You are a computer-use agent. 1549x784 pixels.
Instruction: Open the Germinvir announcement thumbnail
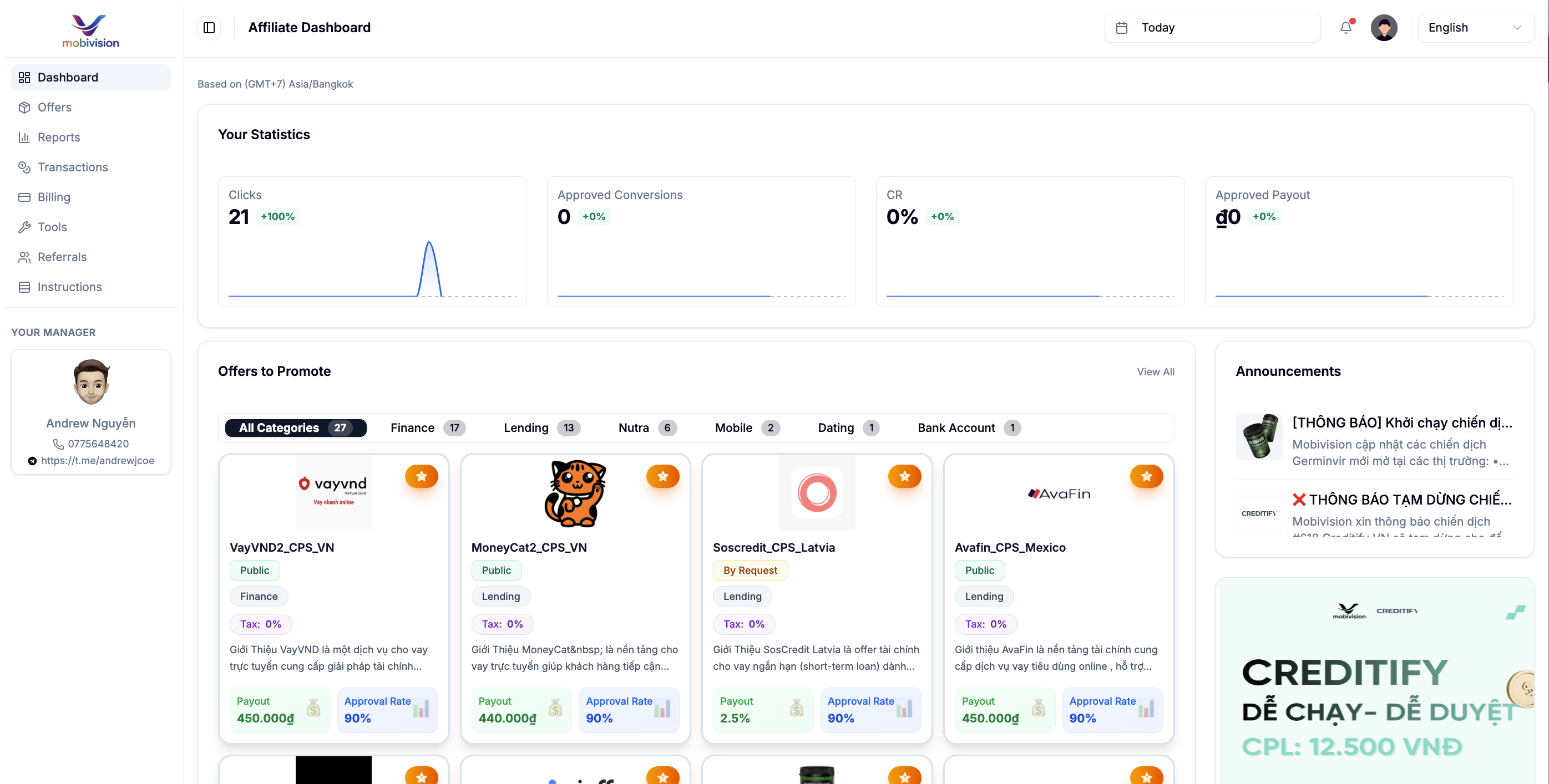pos(1258,436)
